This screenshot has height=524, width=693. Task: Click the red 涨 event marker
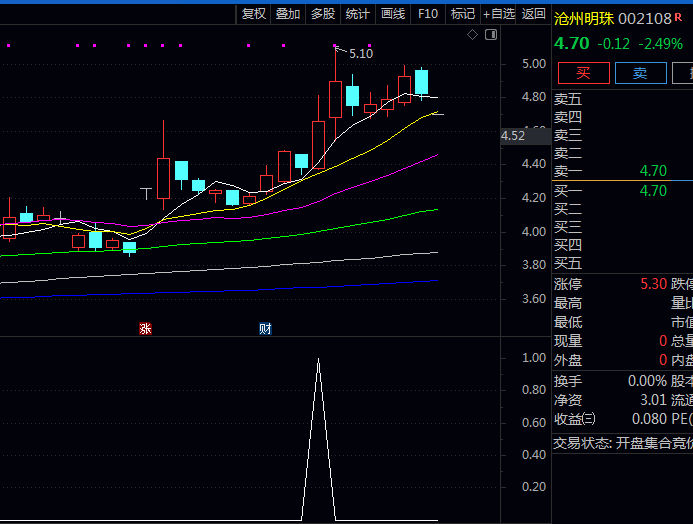pyautogui.click(x=145, y=328)
